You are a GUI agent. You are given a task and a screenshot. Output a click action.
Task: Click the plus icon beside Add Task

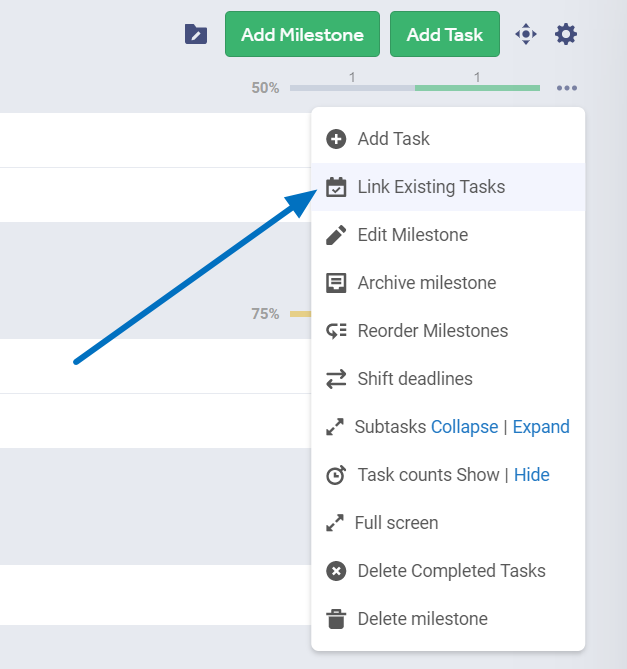[x=337, y=139]
